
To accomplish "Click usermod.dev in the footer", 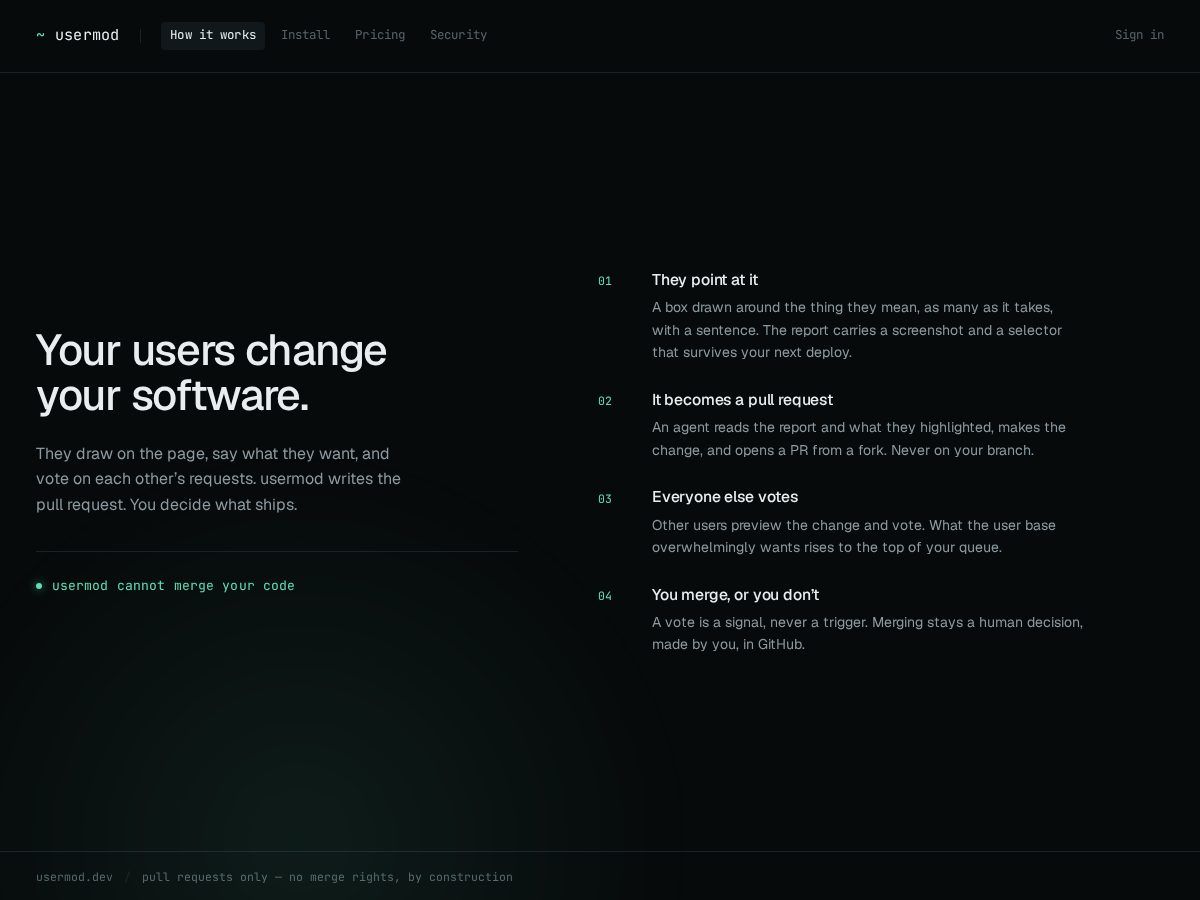I will click(74, 877).
